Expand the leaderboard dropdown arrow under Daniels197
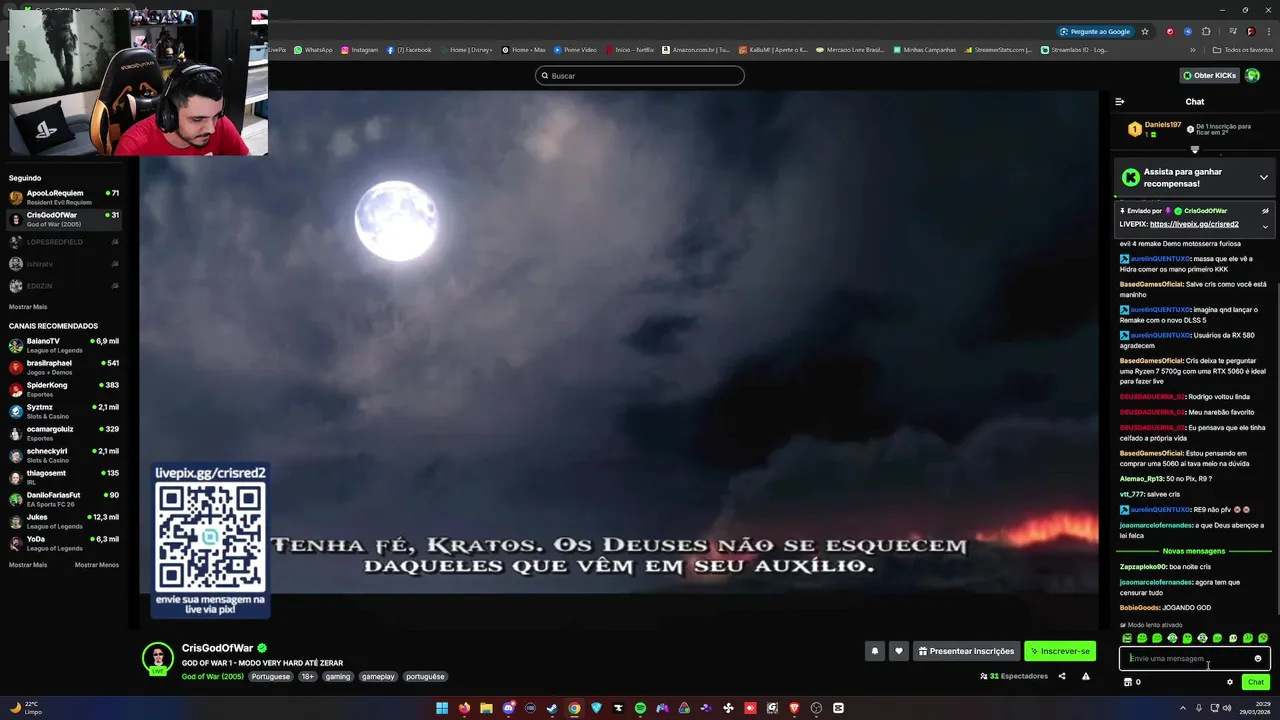The height and width of the screenshot is (720, 1280). [x=1194, y=150]
